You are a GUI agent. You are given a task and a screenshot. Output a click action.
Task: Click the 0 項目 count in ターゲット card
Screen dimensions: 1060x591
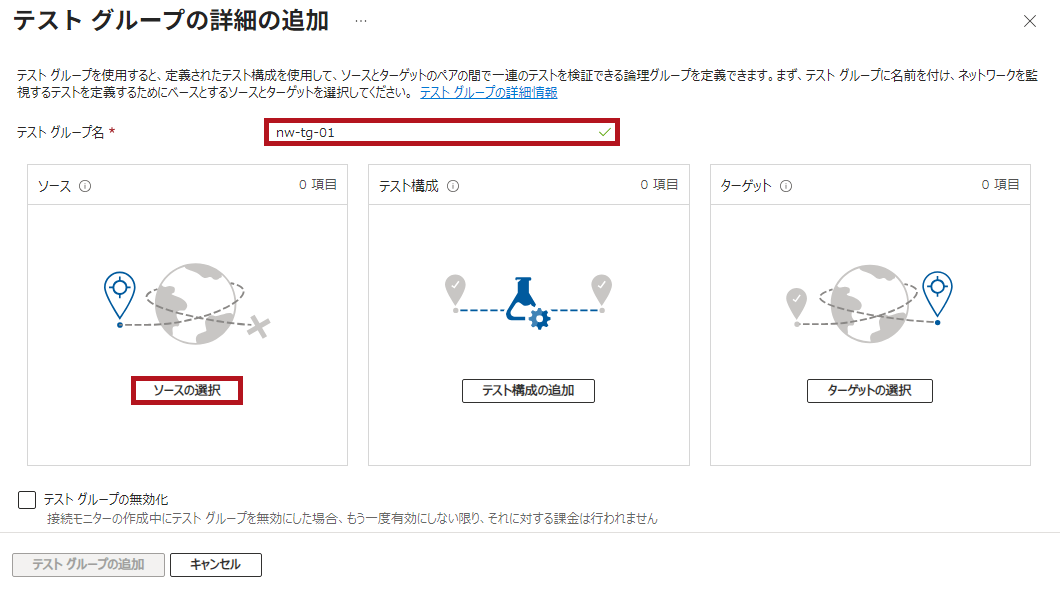pyautogui.click(x=1001, y=185)
